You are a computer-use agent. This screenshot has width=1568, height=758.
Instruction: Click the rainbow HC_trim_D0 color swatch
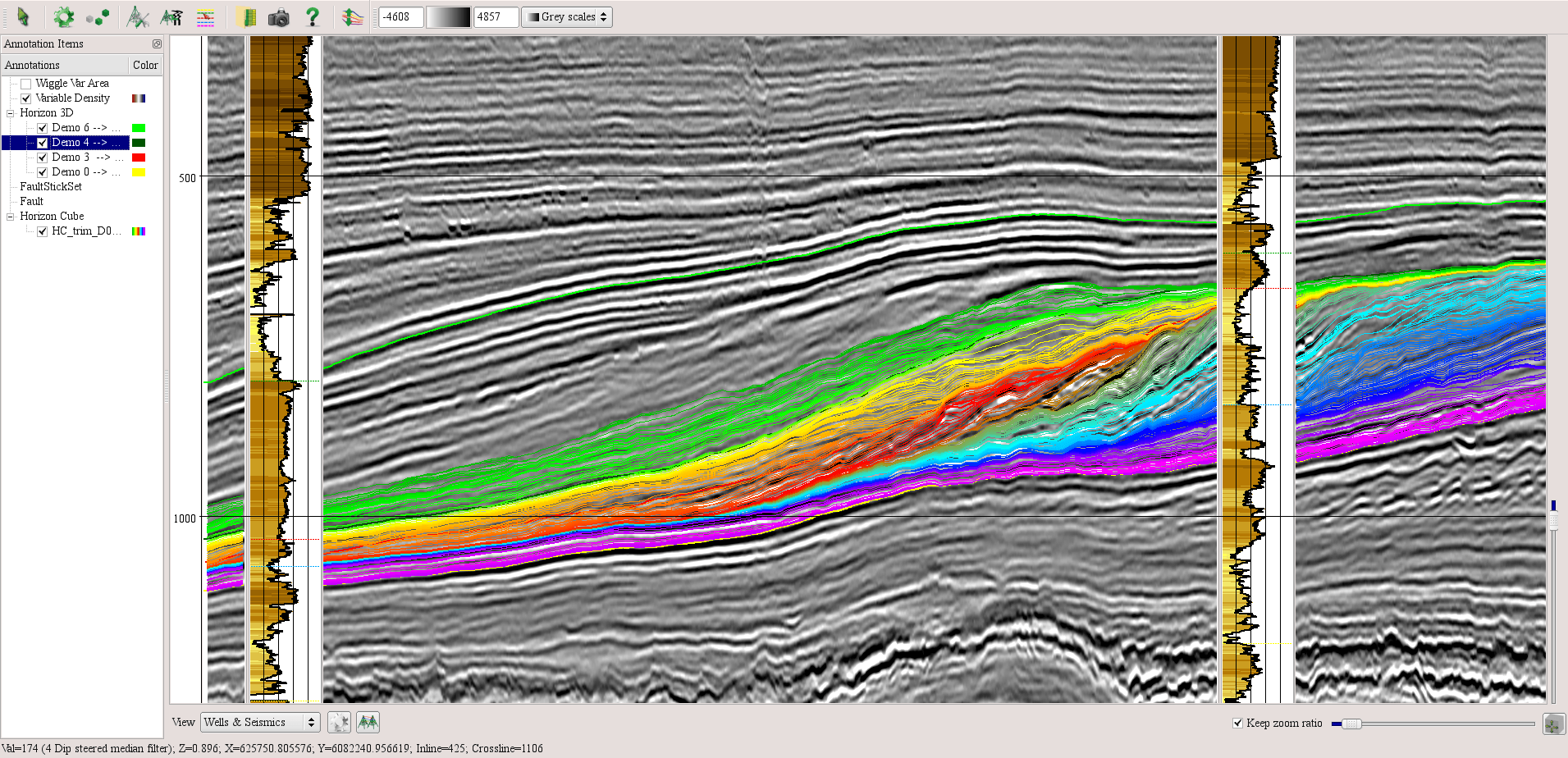point(139,231)
